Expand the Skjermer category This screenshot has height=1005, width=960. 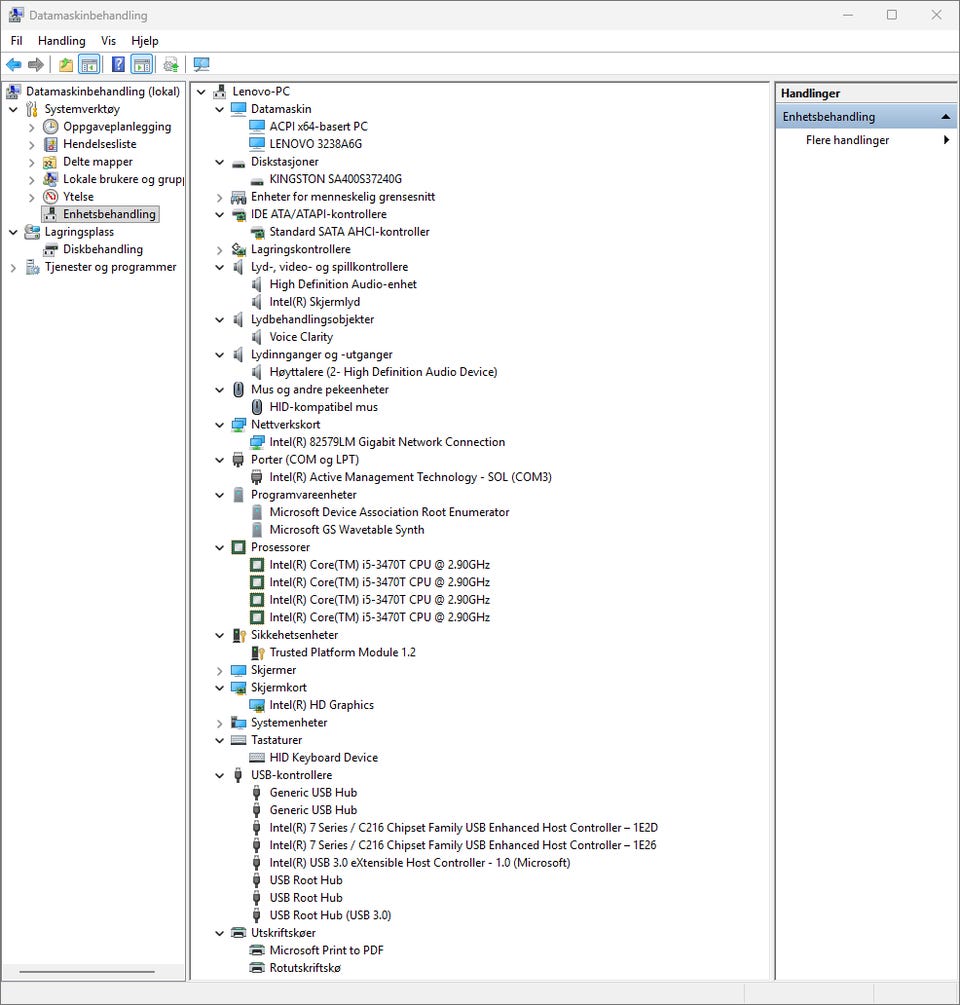point(219,670)
